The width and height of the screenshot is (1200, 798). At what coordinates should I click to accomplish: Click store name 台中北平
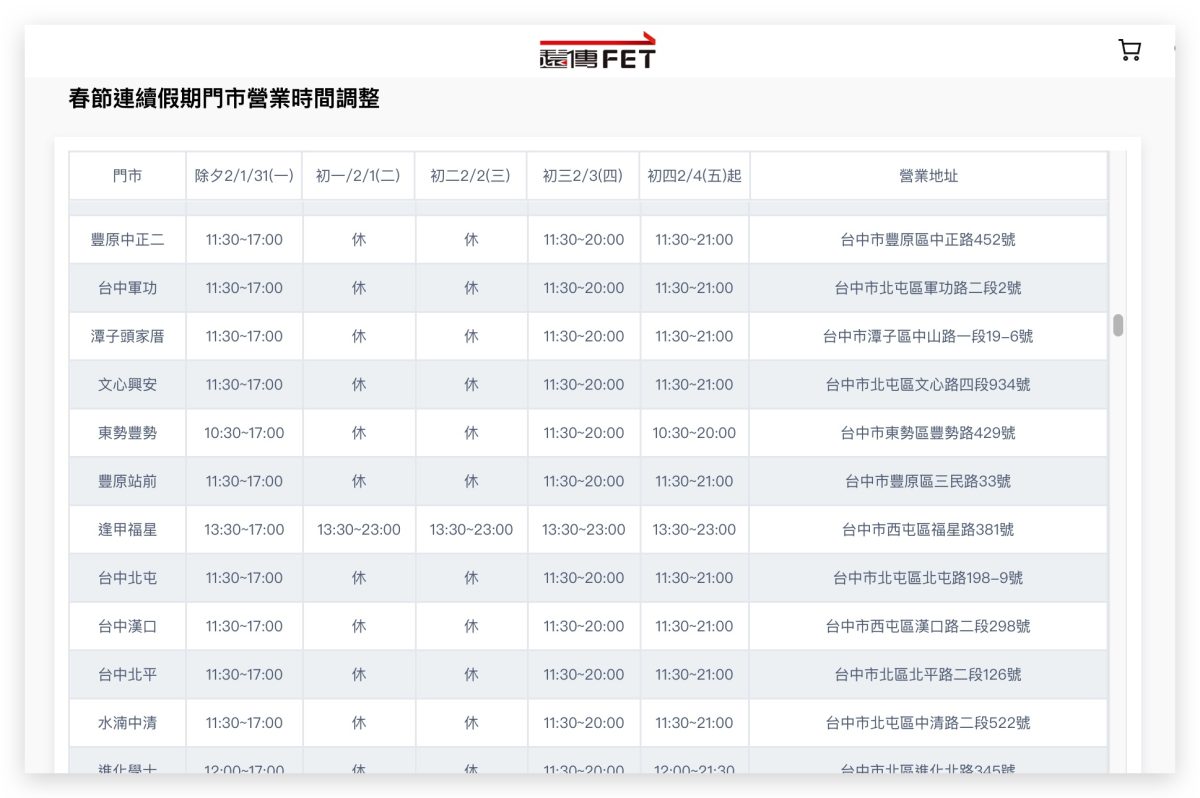[x=127, y=674]
